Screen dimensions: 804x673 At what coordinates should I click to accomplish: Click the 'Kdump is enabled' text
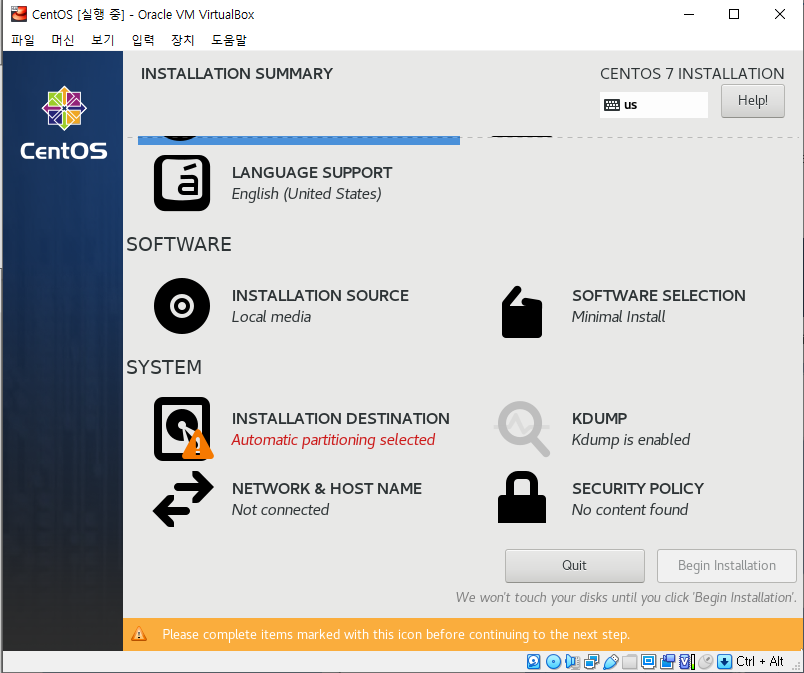pyautogui.click(x=631, y=440)
